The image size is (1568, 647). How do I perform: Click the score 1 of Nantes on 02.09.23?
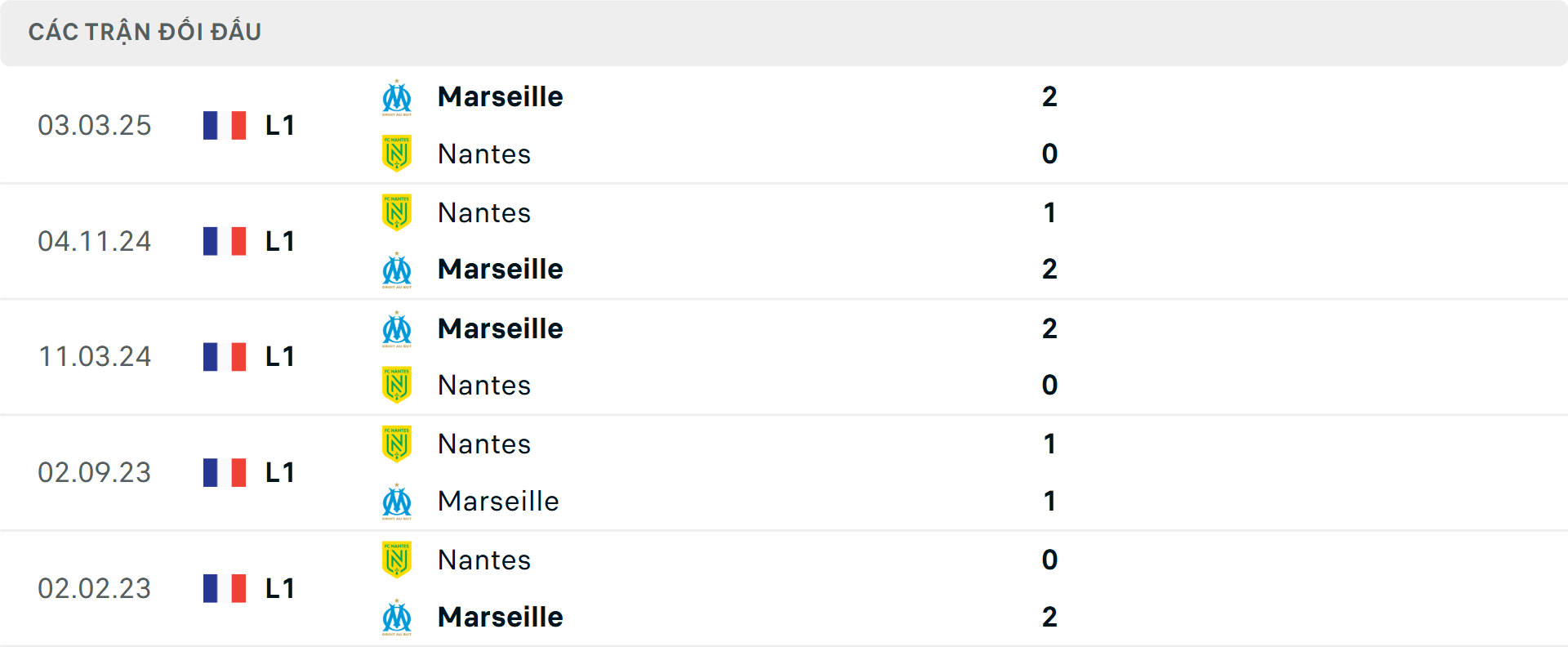pyautogui.click(x=1049, y=444)
